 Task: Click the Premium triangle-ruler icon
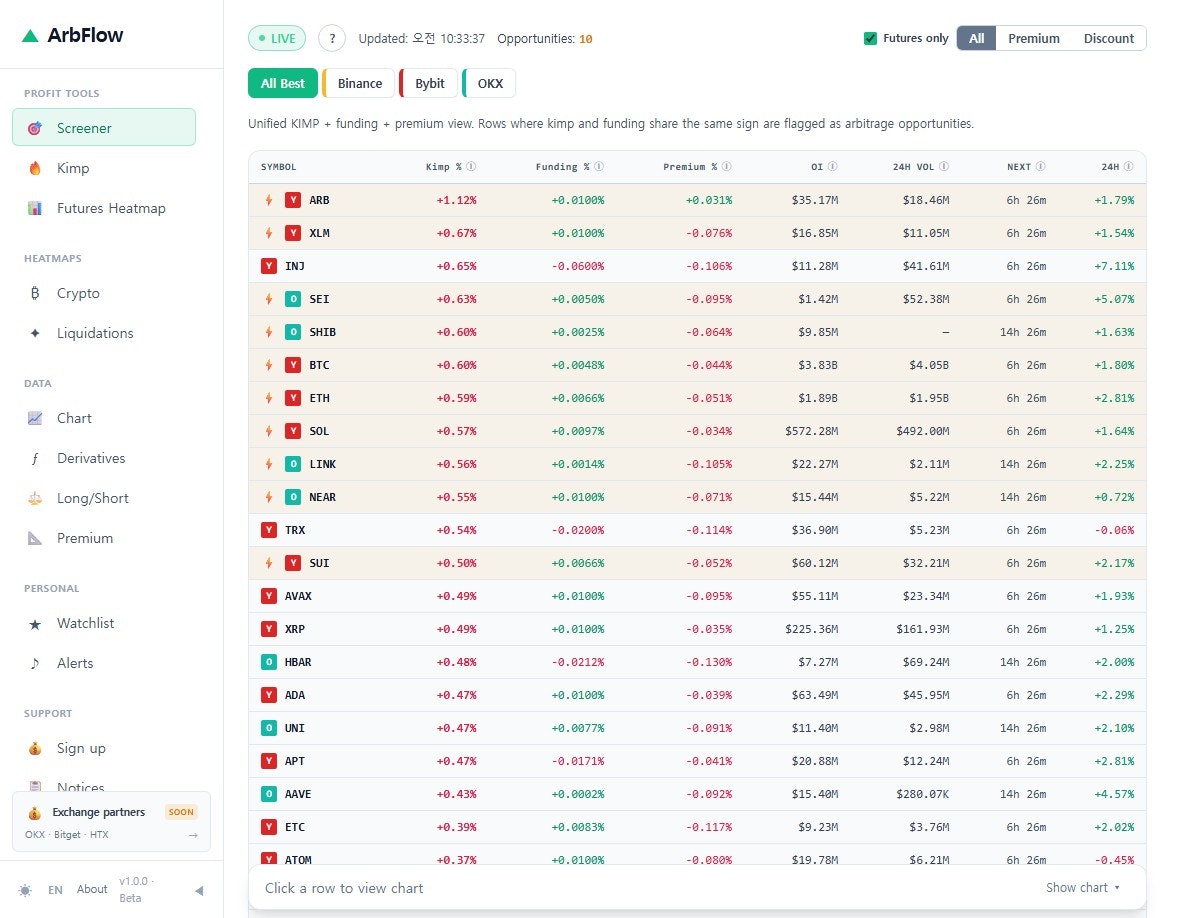click(35, 538)
